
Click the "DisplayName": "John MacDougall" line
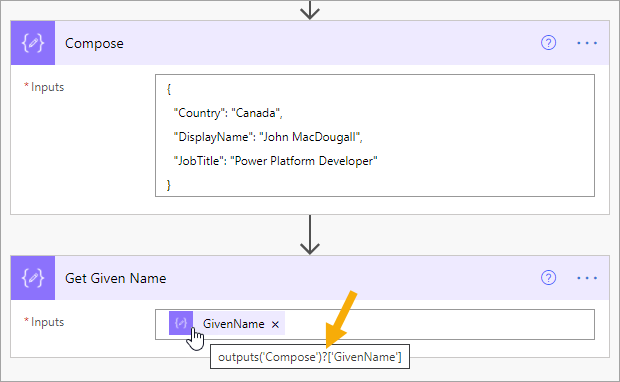268,137
